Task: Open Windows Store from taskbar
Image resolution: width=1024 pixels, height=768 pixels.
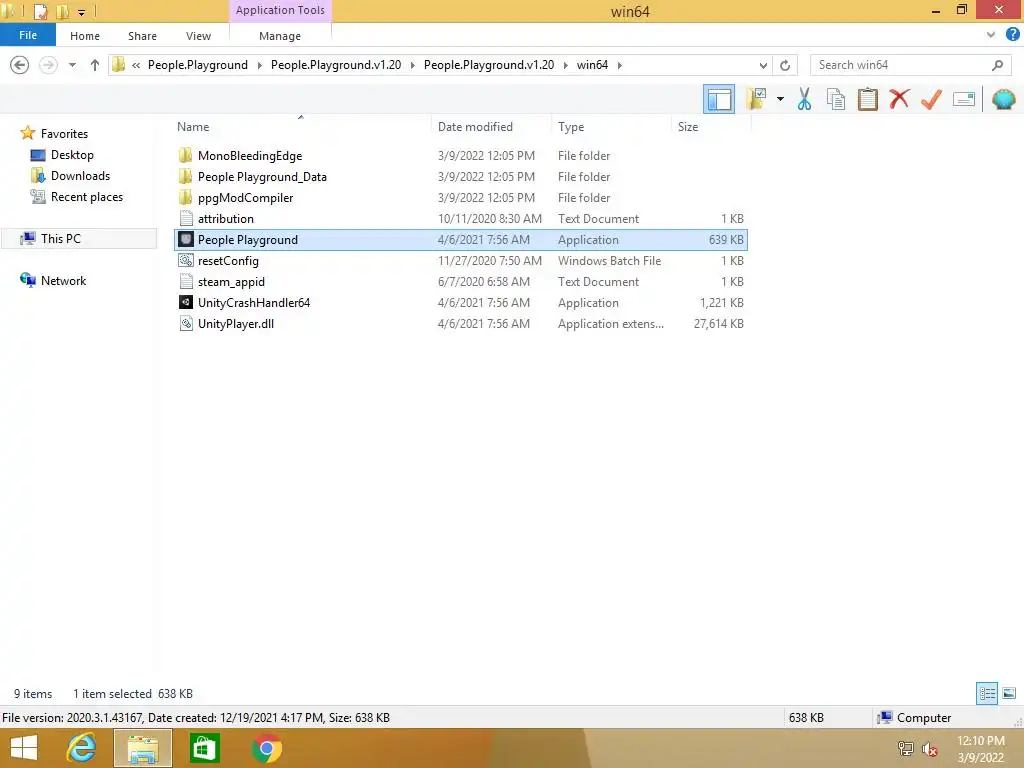Action: point(204,748)
